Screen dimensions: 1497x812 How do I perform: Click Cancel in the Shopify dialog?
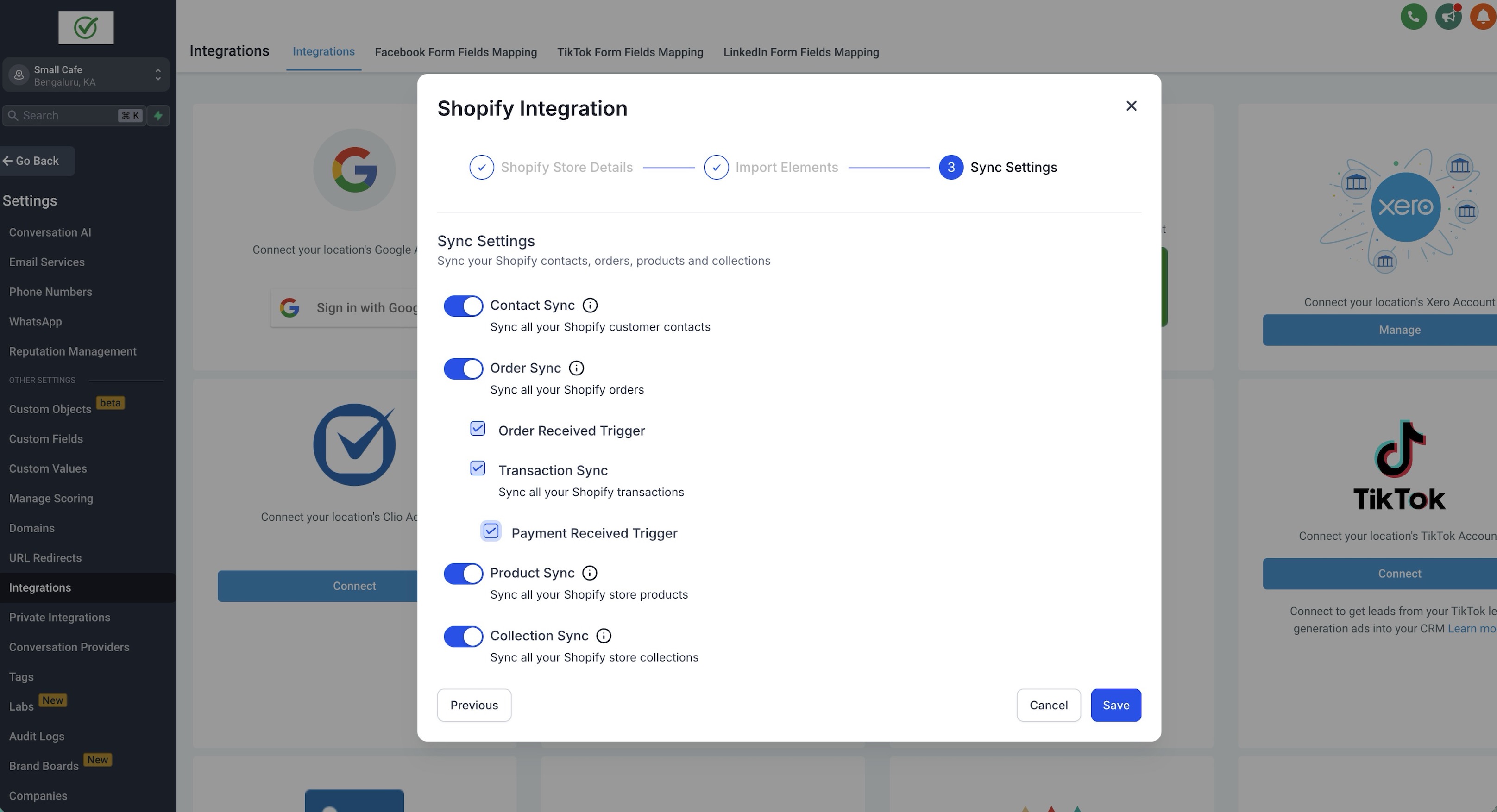(1048, 705)
